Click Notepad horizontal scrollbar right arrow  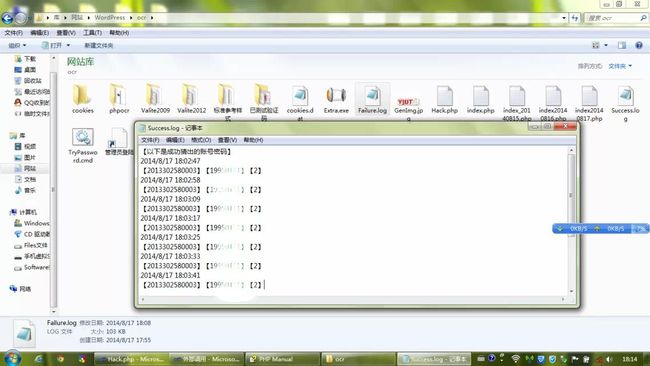563,299
